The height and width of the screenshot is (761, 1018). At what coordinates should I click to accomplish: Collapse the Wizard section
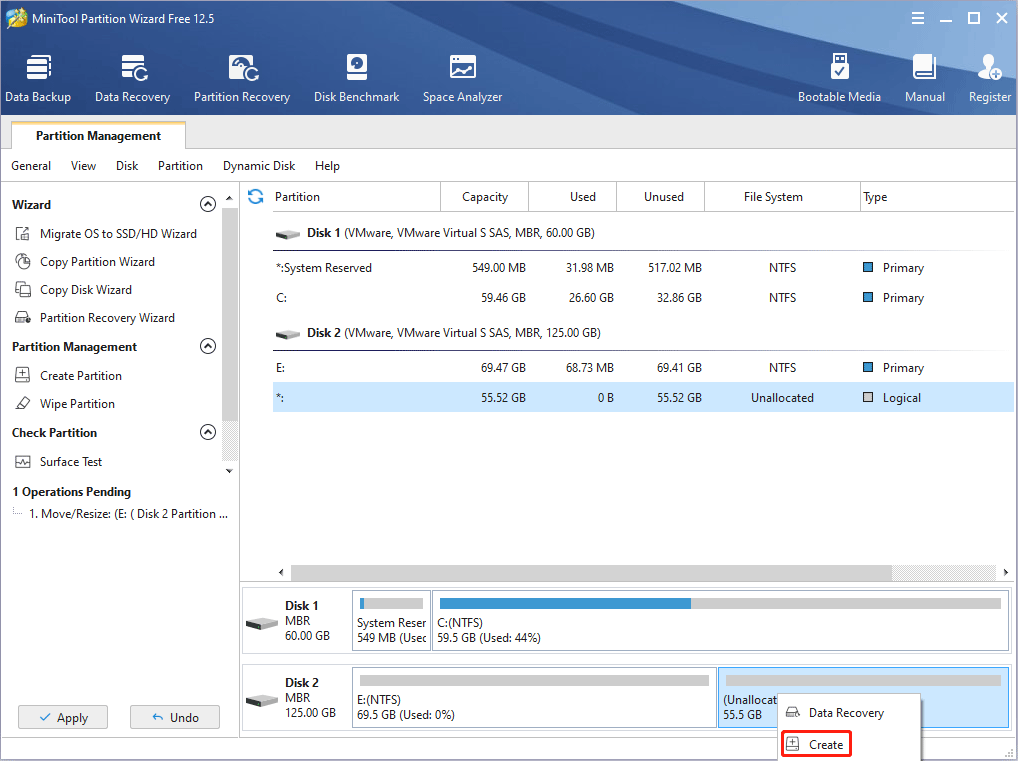208,205
